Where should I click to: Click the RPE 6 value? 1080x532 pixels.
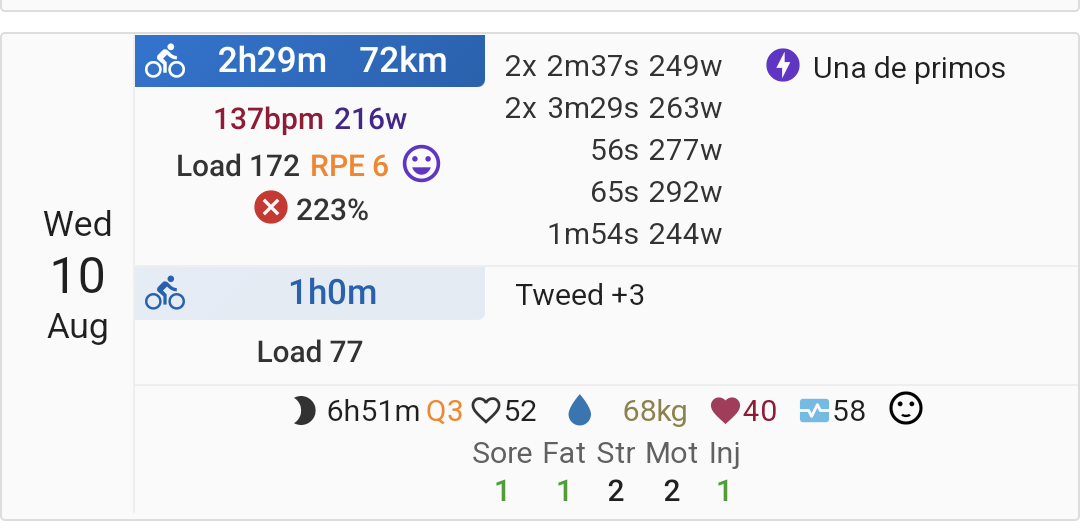coord(349,166)
